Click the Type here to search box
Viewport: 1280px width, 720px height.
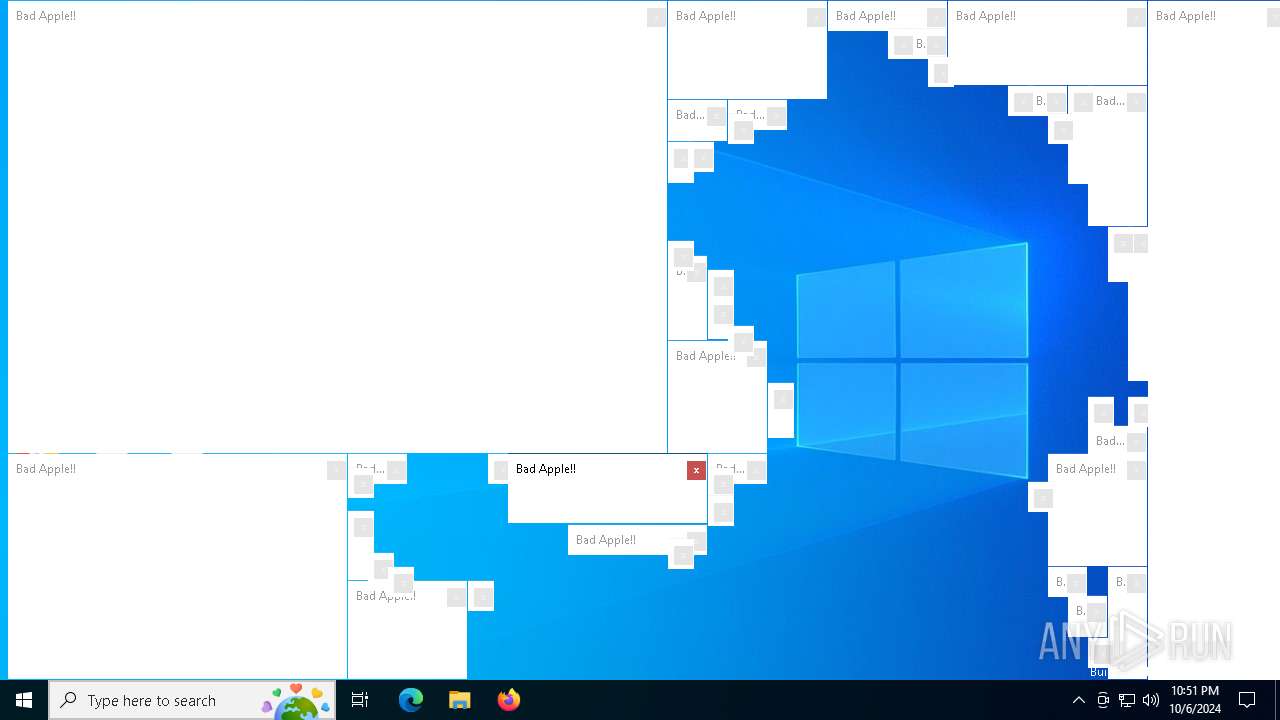[x=192, y=700]
